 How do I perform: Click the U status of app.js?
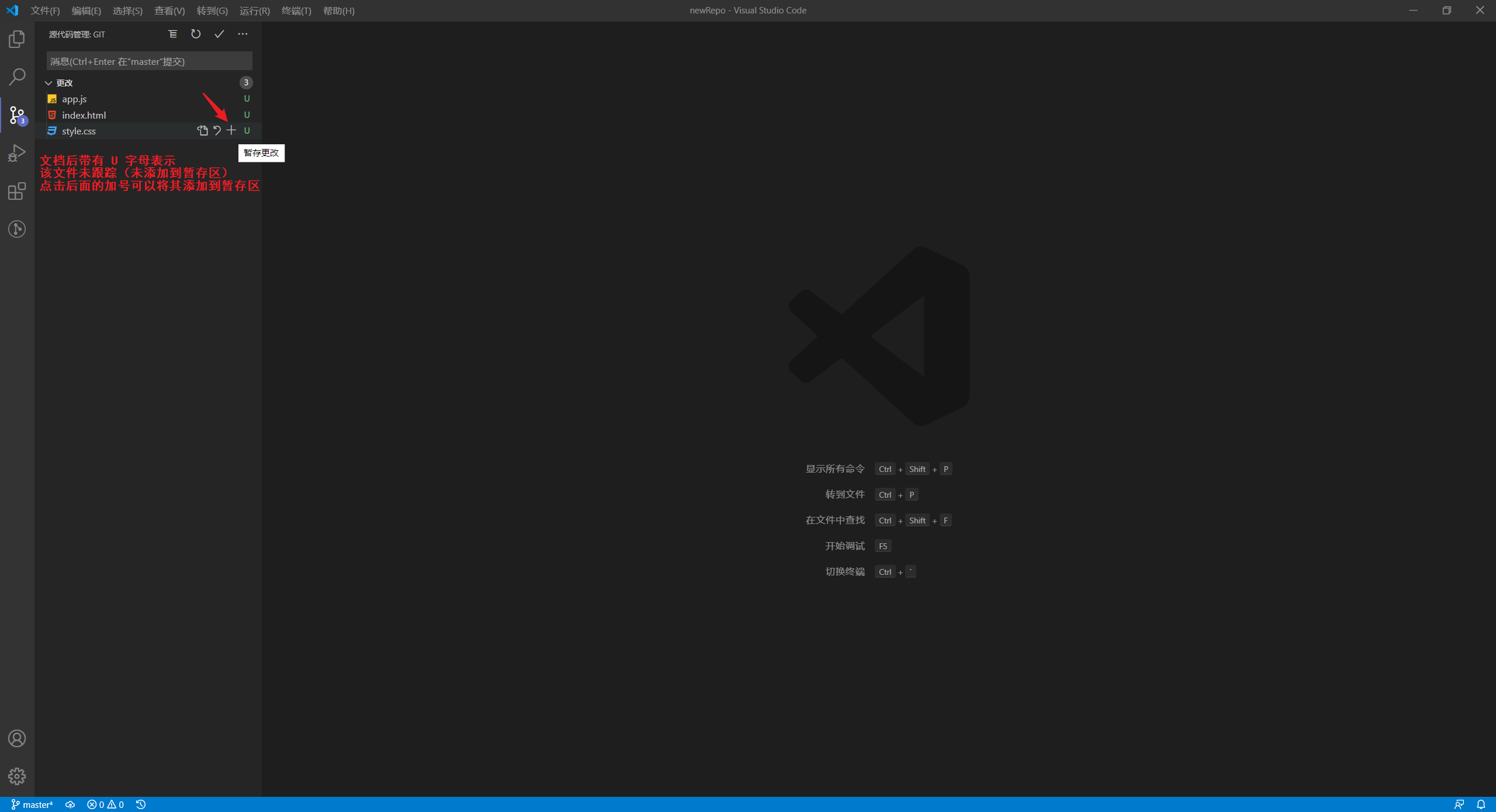(247, 99)
